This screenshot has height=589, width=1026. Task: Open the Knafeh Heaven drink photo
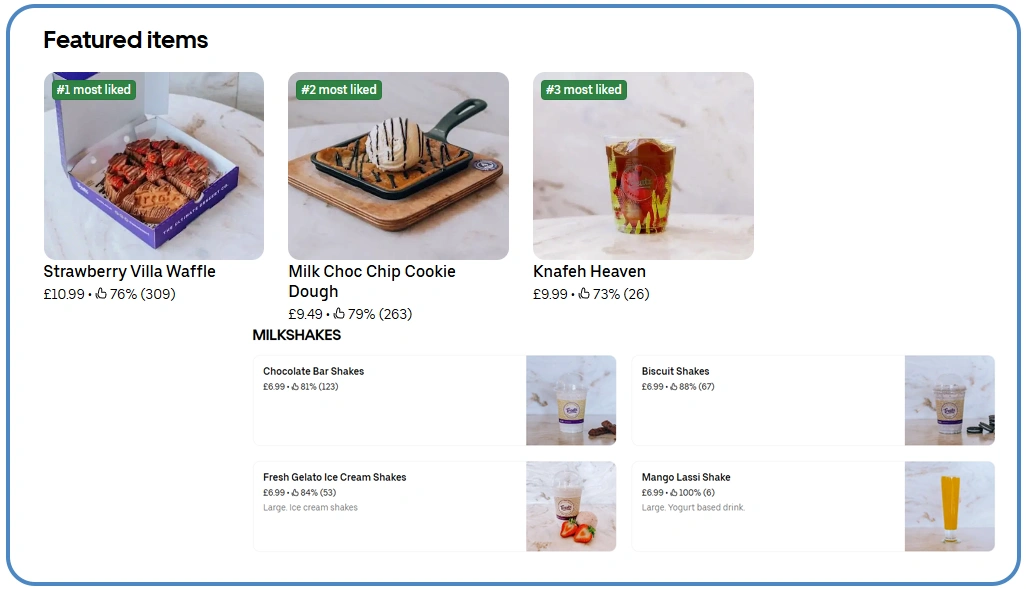point(643,166)
